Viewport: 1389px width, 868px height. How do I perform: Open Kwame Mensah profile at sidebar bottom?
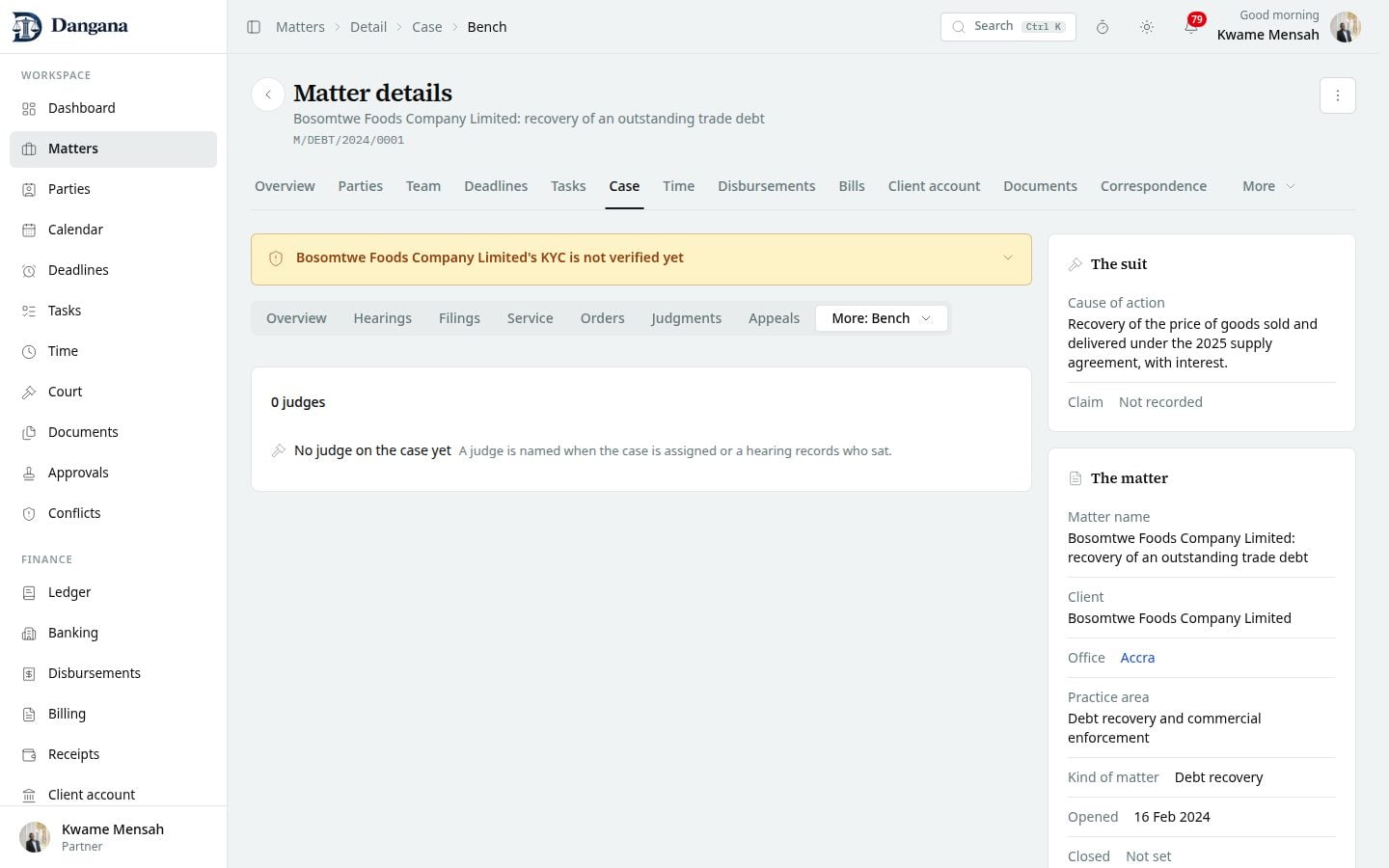pos(113,837)
